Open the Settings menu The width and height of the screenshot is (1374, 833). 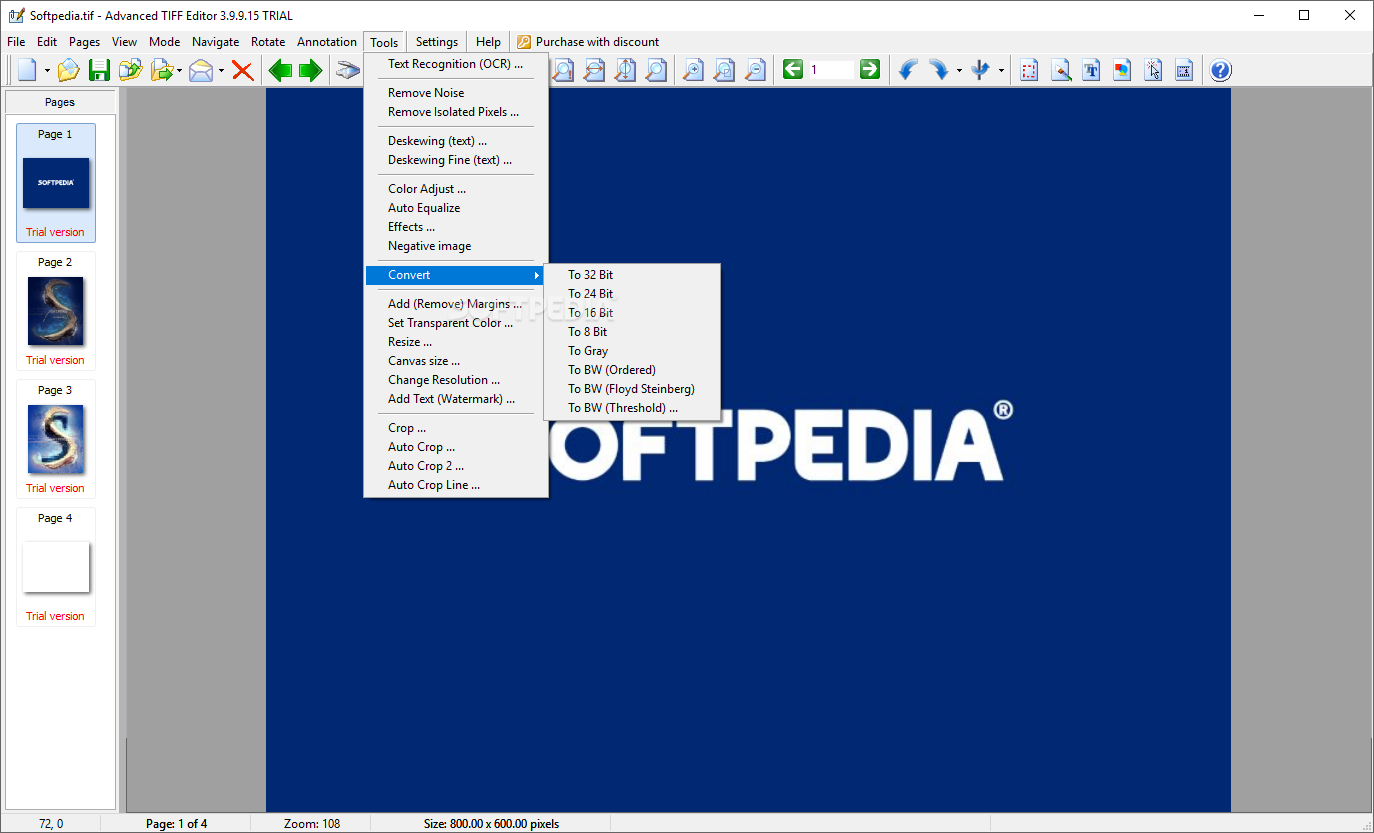[437, 42]
